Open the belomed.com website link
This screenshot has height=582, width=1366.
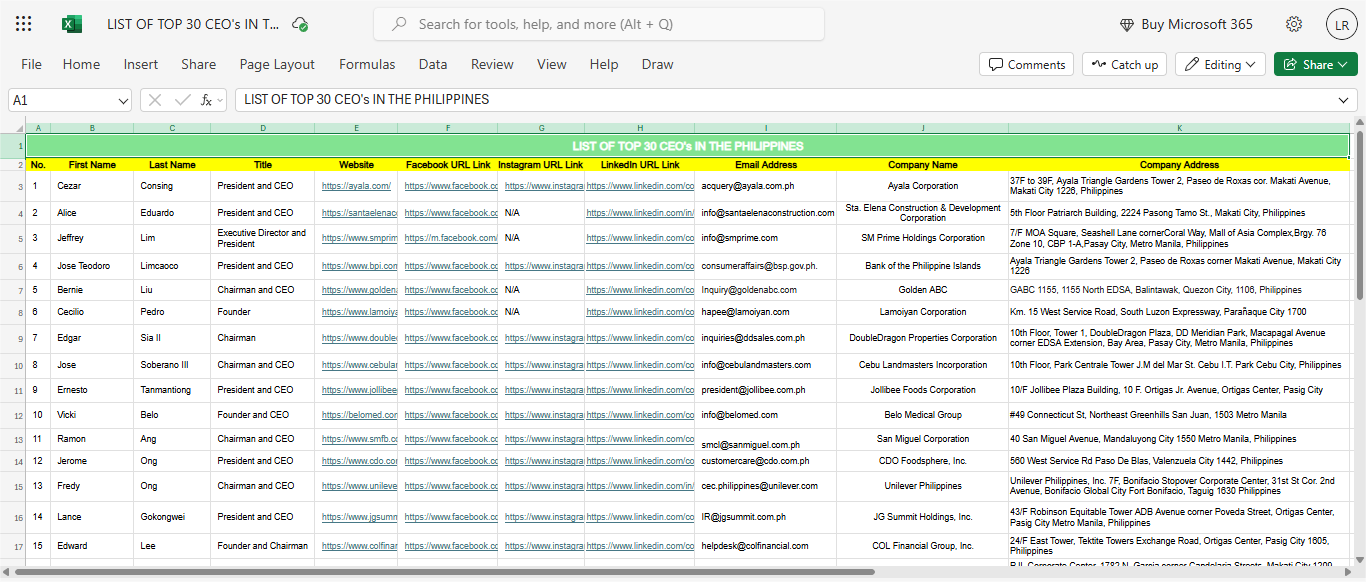359,414
